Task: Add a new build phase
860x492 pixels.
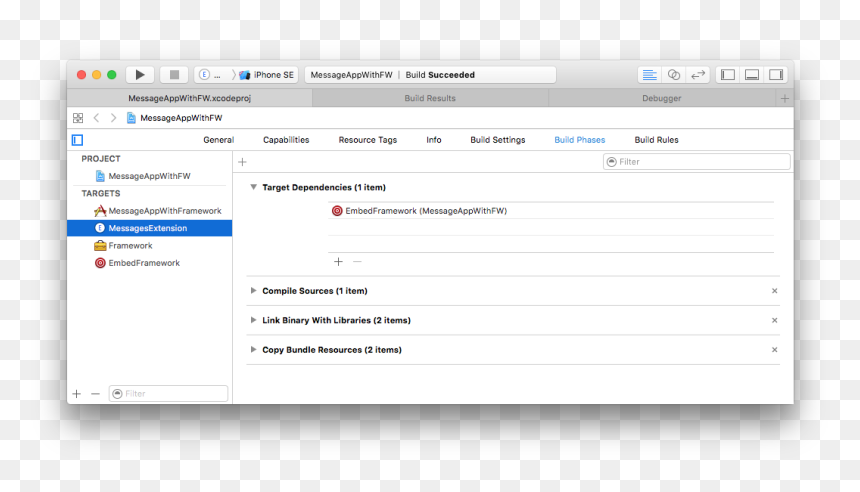Action: pyautogui.click(x=242, y=162)
